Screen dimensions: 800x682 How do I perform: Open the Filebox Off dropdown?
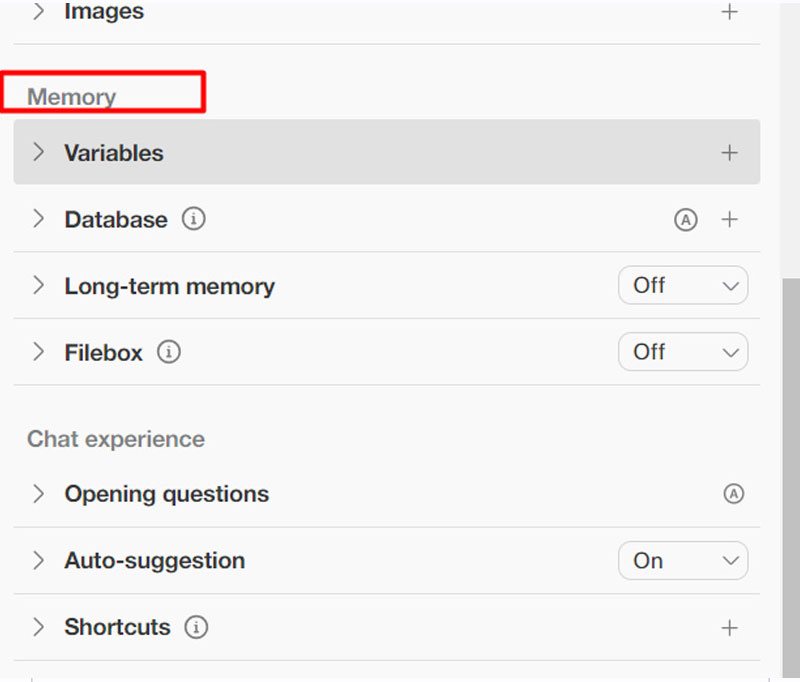pos(683,352)
